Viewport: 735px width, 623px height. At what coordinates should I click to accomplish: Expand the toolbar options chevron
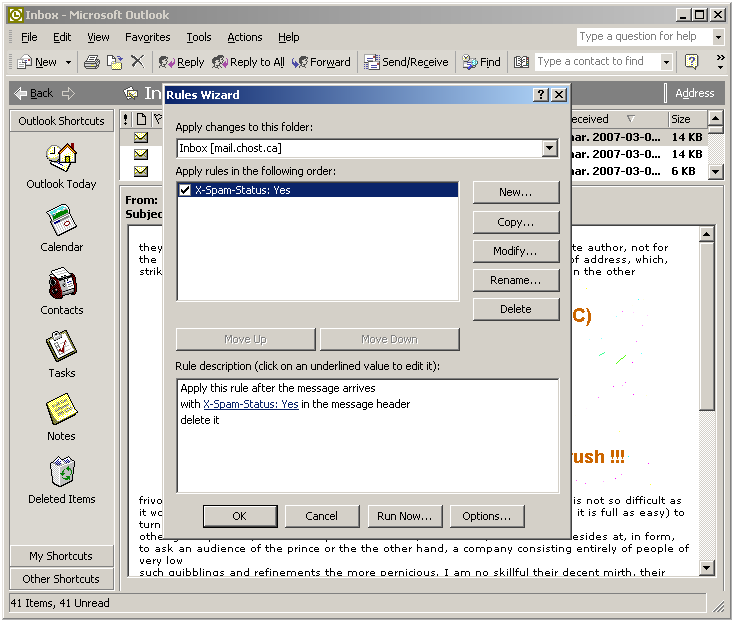pyautogui.click(x=720, y=61)
